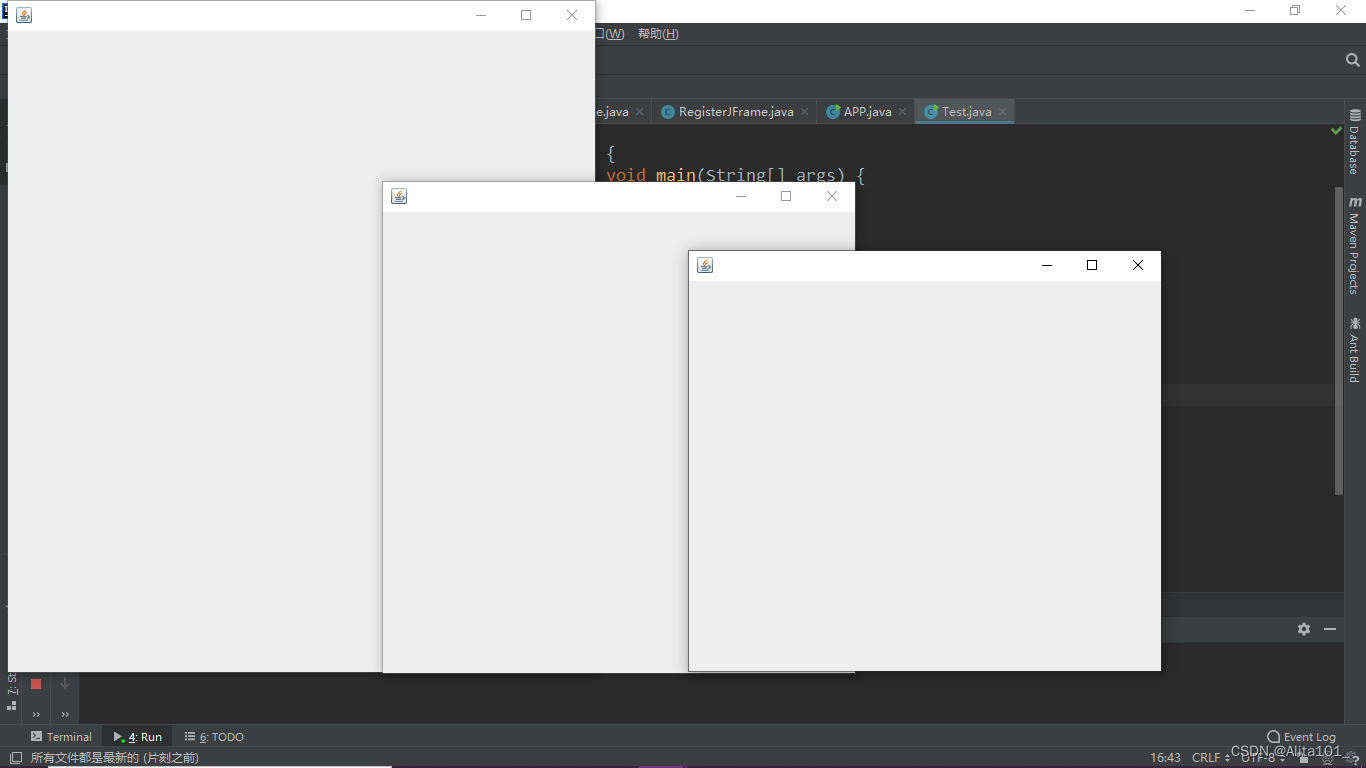Image resolution: width=1366 pixels, height=768 pixels.
Task: Click the scroll-to-end down arrow in Run panel
Action: (x=65, y=684)
